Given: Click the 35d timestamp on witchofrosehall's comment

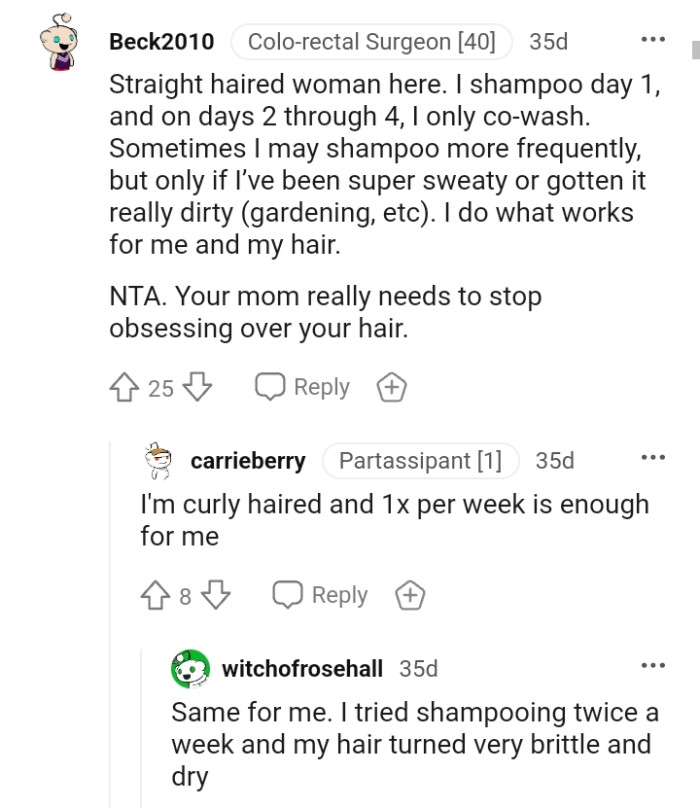Looking at the screenshot, I should coord(419,668).
